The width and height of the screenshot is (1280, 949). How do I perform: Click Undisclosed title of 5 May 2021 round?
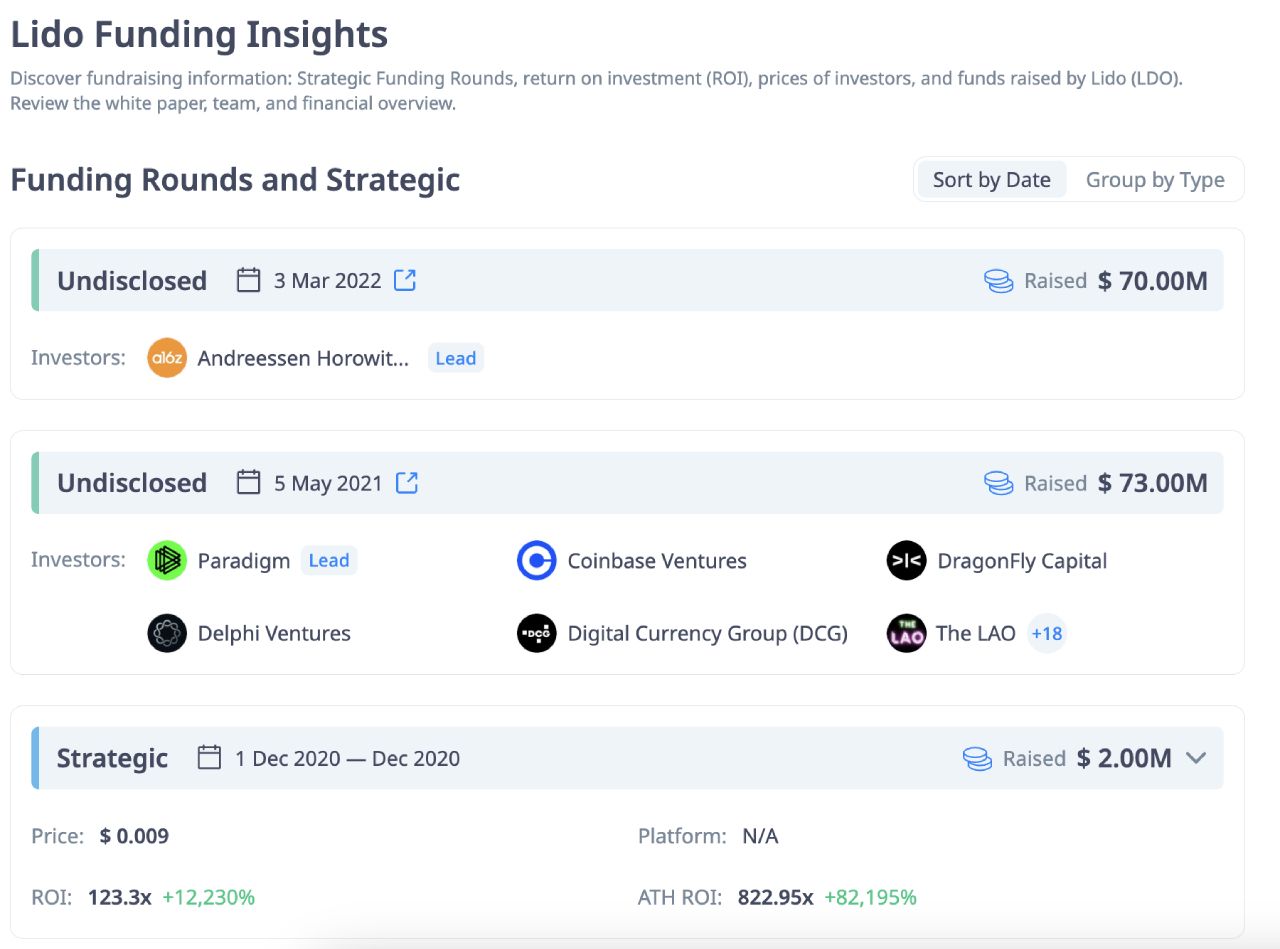(x=132, y=483)
